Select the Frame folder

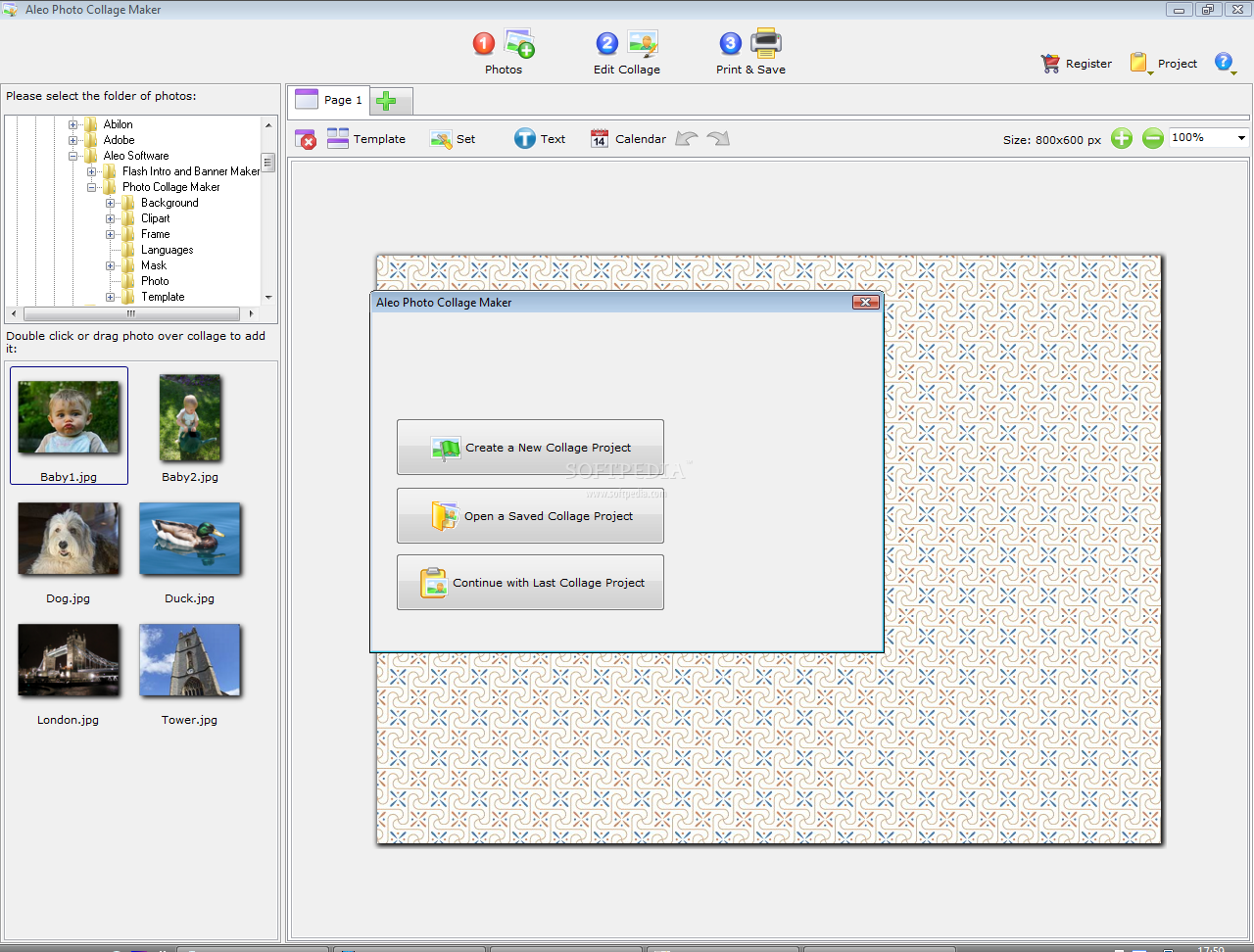(155, 234)
